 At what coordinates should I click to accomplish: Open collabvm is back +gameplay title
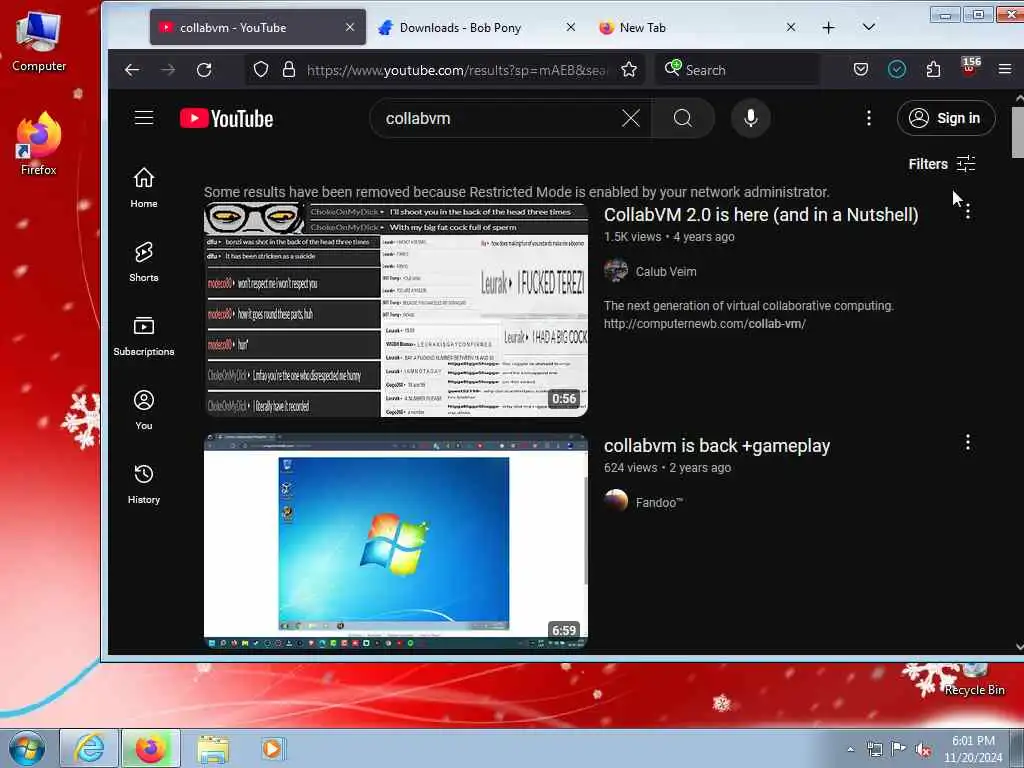[717, 446]
